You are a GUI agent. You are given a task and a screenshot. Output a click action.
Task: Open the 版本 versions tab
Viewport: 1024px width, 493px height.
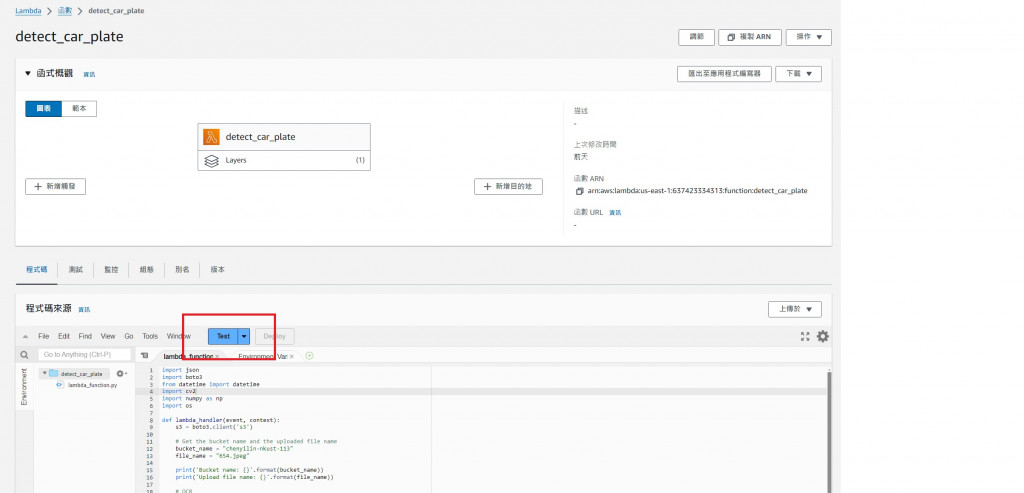pyautogui.click(x=217, y=270)
